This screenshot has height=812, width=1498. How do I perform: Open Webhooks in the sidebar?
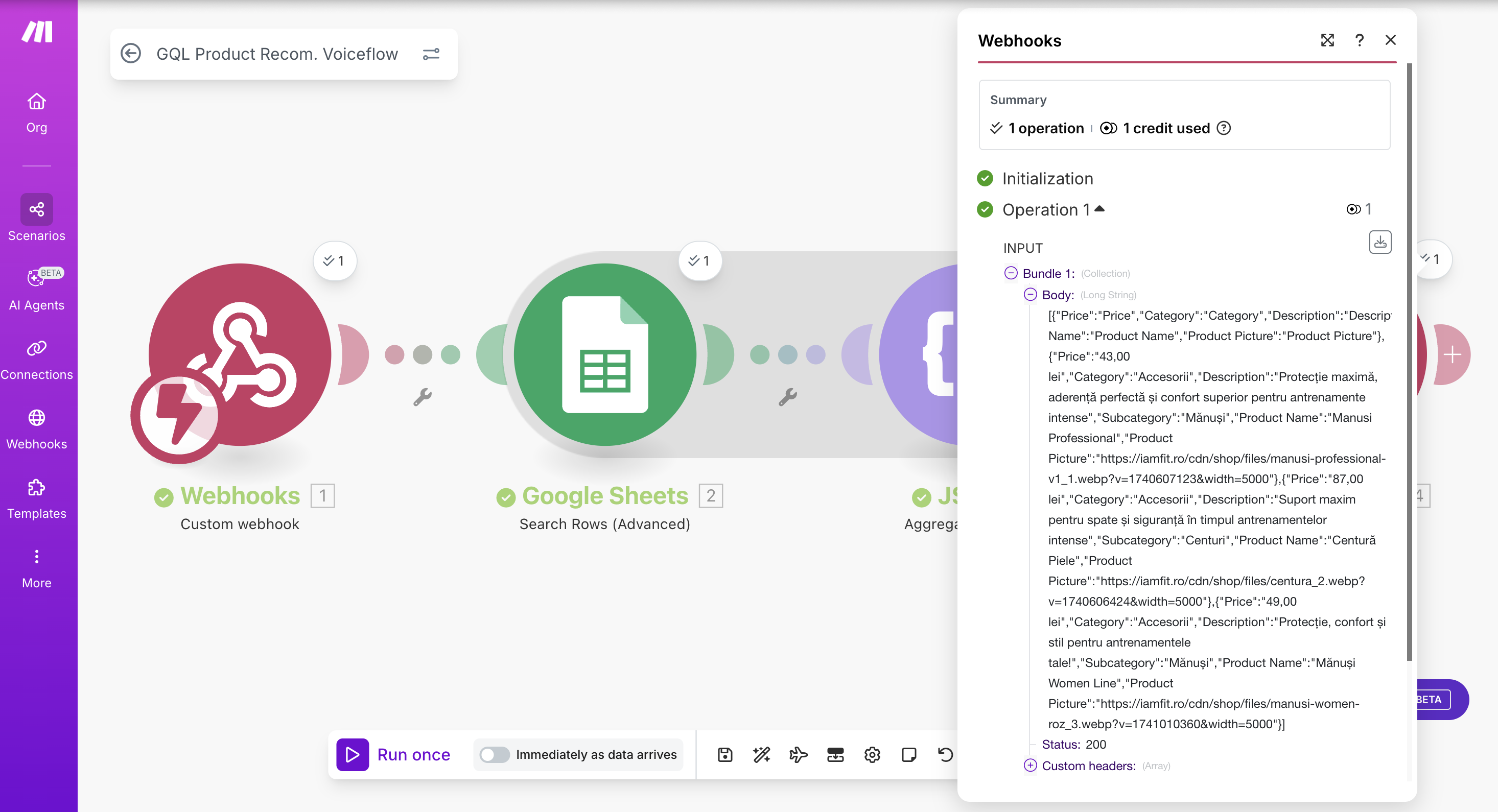(37, 428)
